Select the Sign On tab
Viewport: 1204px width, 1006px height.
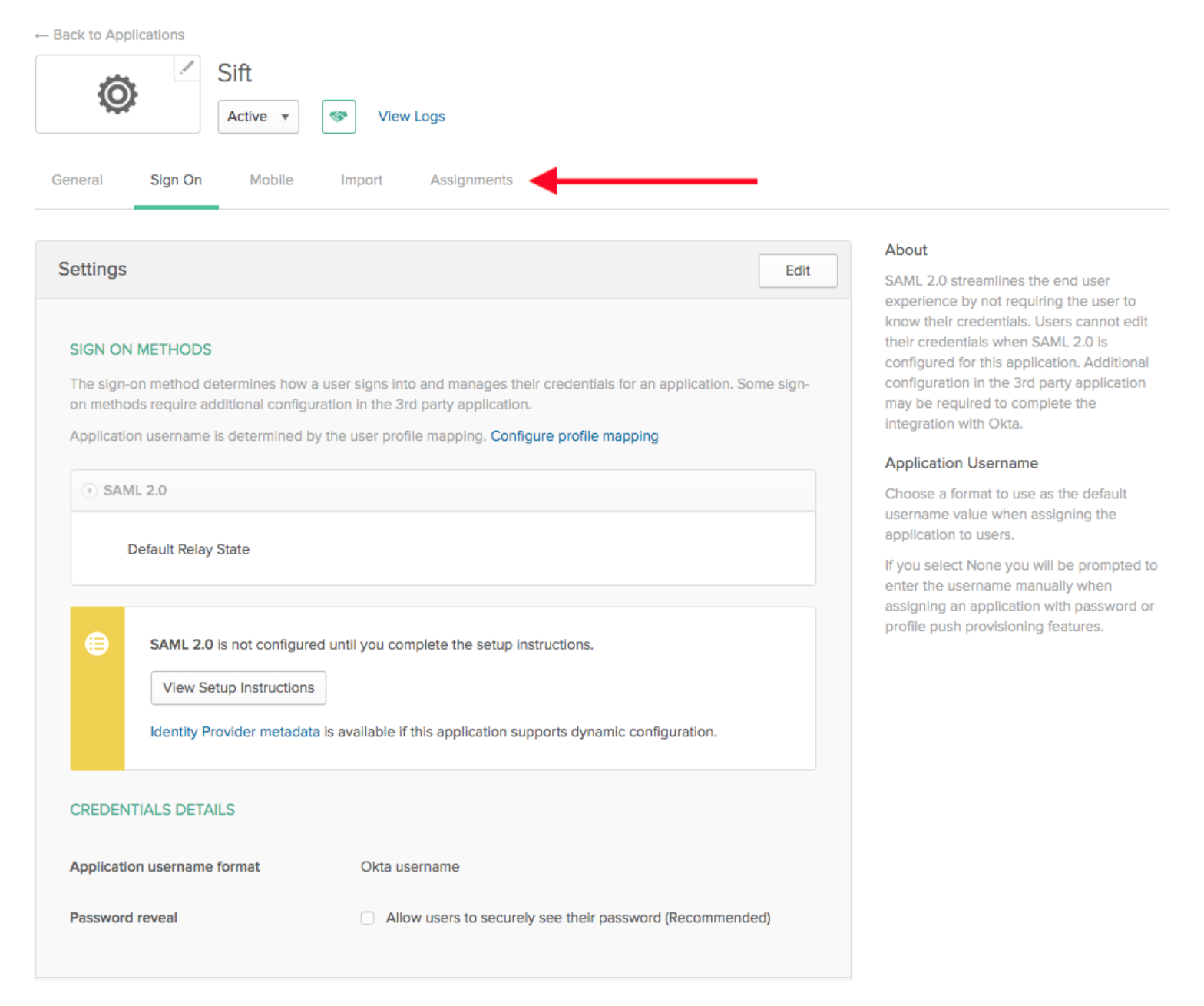[x=176, y=180]
